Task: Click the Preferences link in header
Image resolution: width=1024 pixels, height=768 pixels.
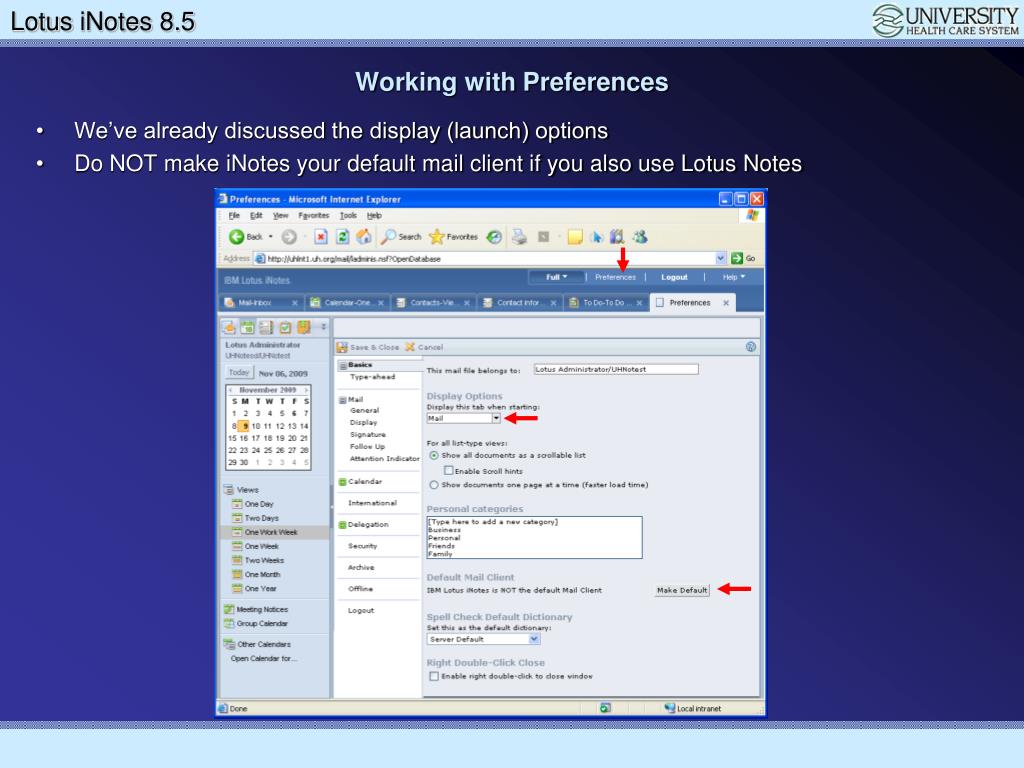Action: 615,277
